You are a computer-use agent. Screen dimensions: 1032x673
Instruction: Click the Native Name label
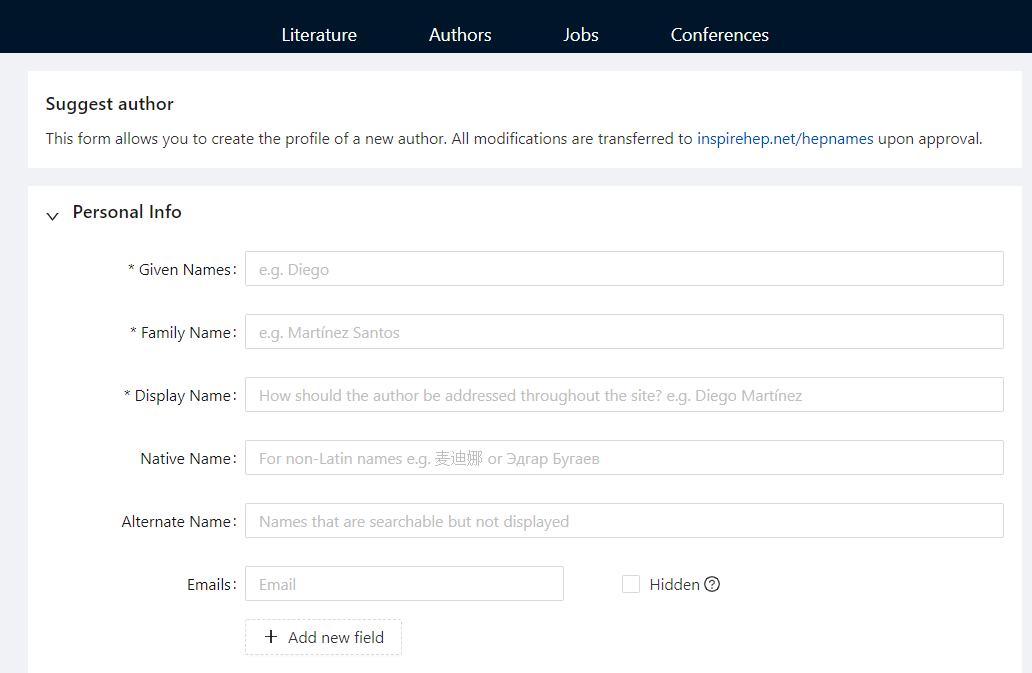188,459
